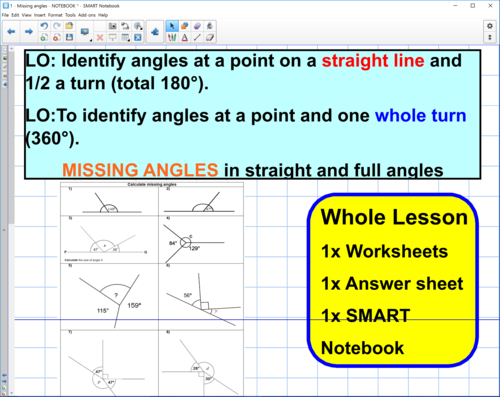Image resolution: width=500 pixels, height=397 pixels.
Task: Click the worksheet image on the page
Action: tap(152, 288)
